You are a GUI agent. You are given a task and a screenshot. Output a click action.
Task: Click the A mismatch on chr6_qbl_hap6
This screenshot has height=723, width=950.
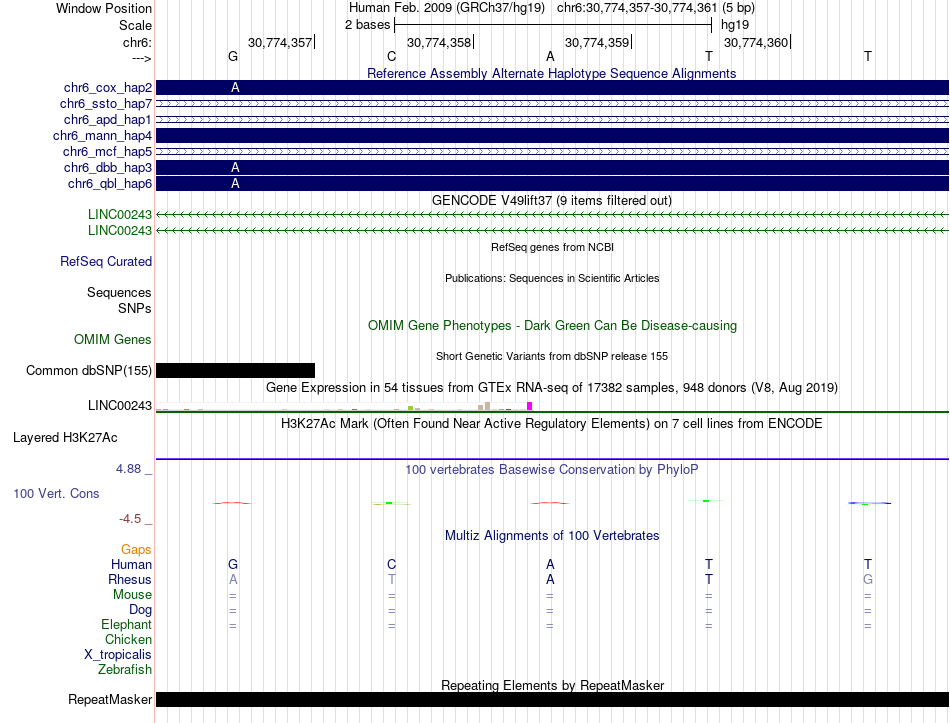point(235,184)
